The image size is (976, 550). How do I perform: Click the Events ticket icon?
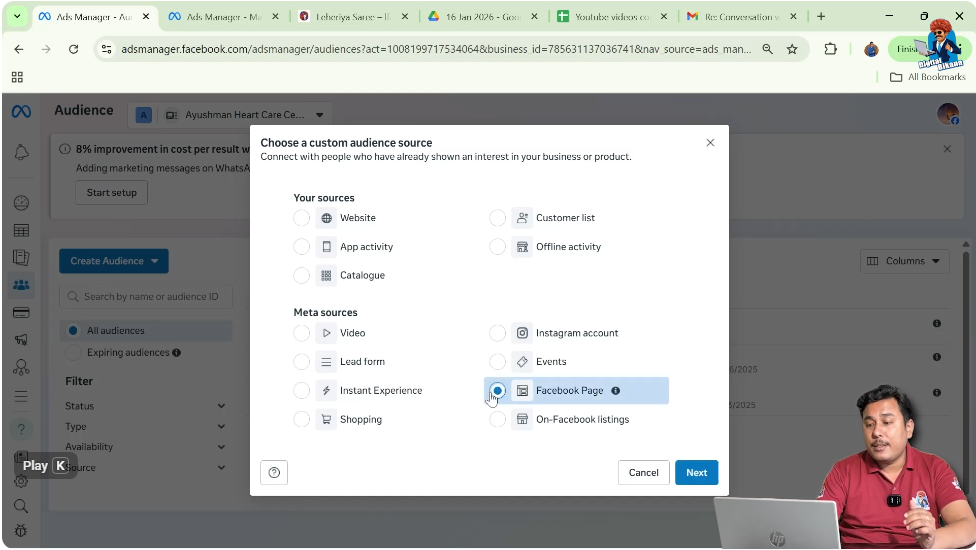click(x=522, y=361)
